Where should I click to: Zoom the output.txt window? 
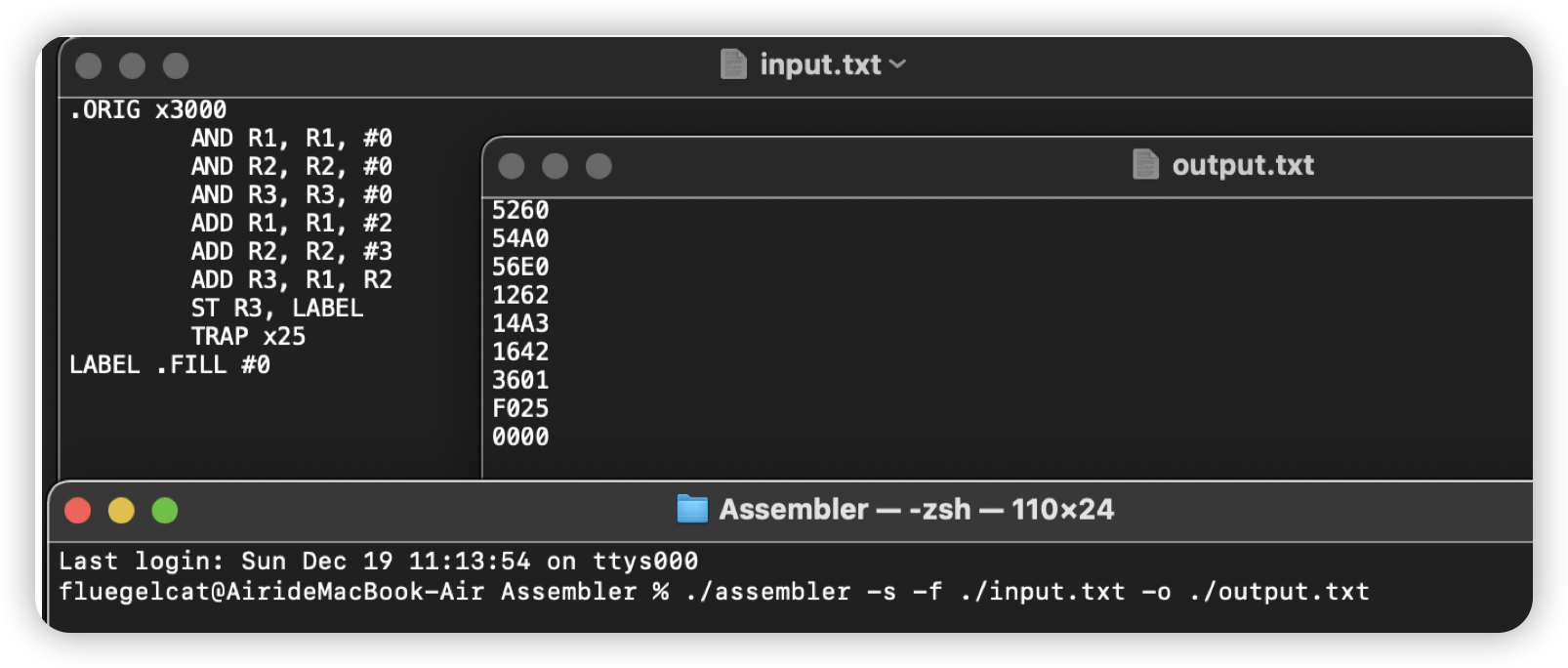tap(598, 166)
